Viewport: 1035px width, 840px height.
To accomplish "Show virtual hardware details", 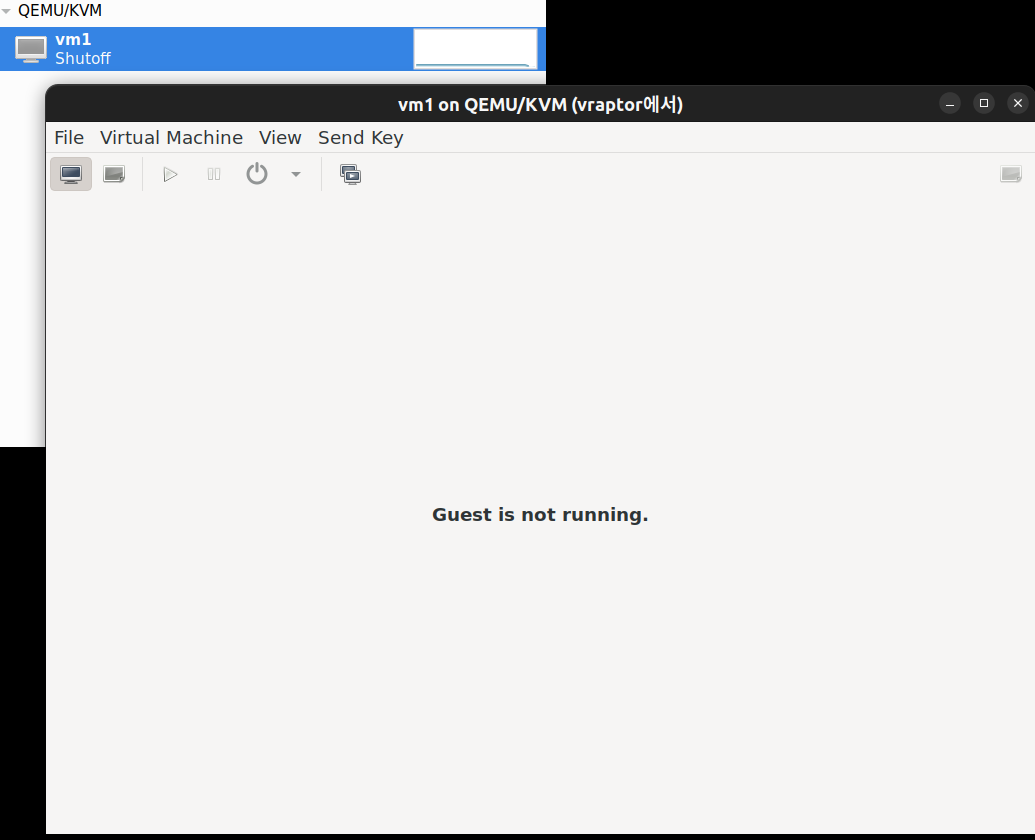I will click(114, 174).
